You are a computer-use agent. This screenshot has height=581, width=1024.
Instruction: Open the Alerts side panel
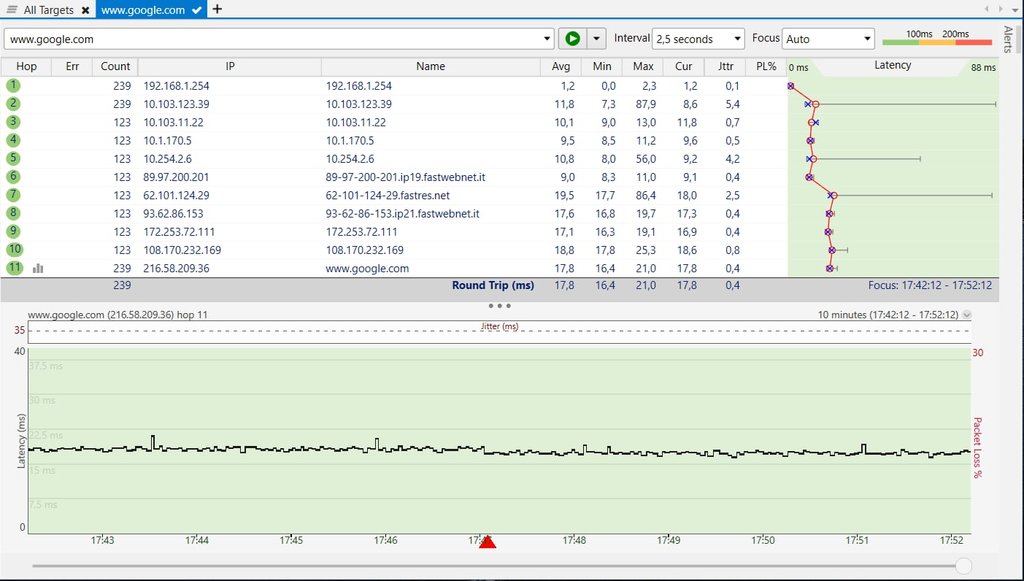(x=1008, y=39)
